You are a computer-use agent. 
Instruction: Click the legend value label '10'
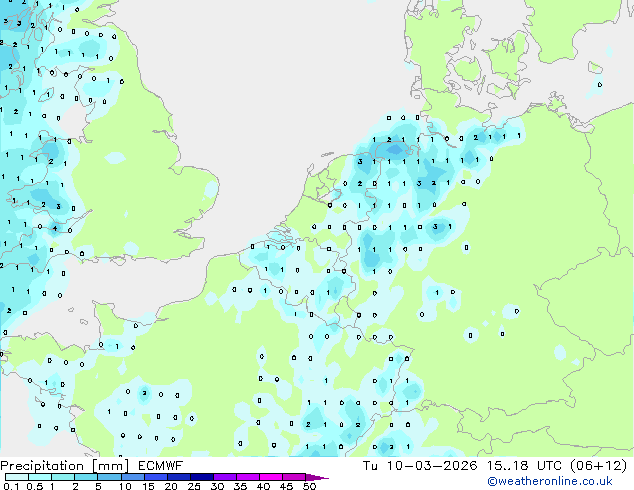click(125, 486)
